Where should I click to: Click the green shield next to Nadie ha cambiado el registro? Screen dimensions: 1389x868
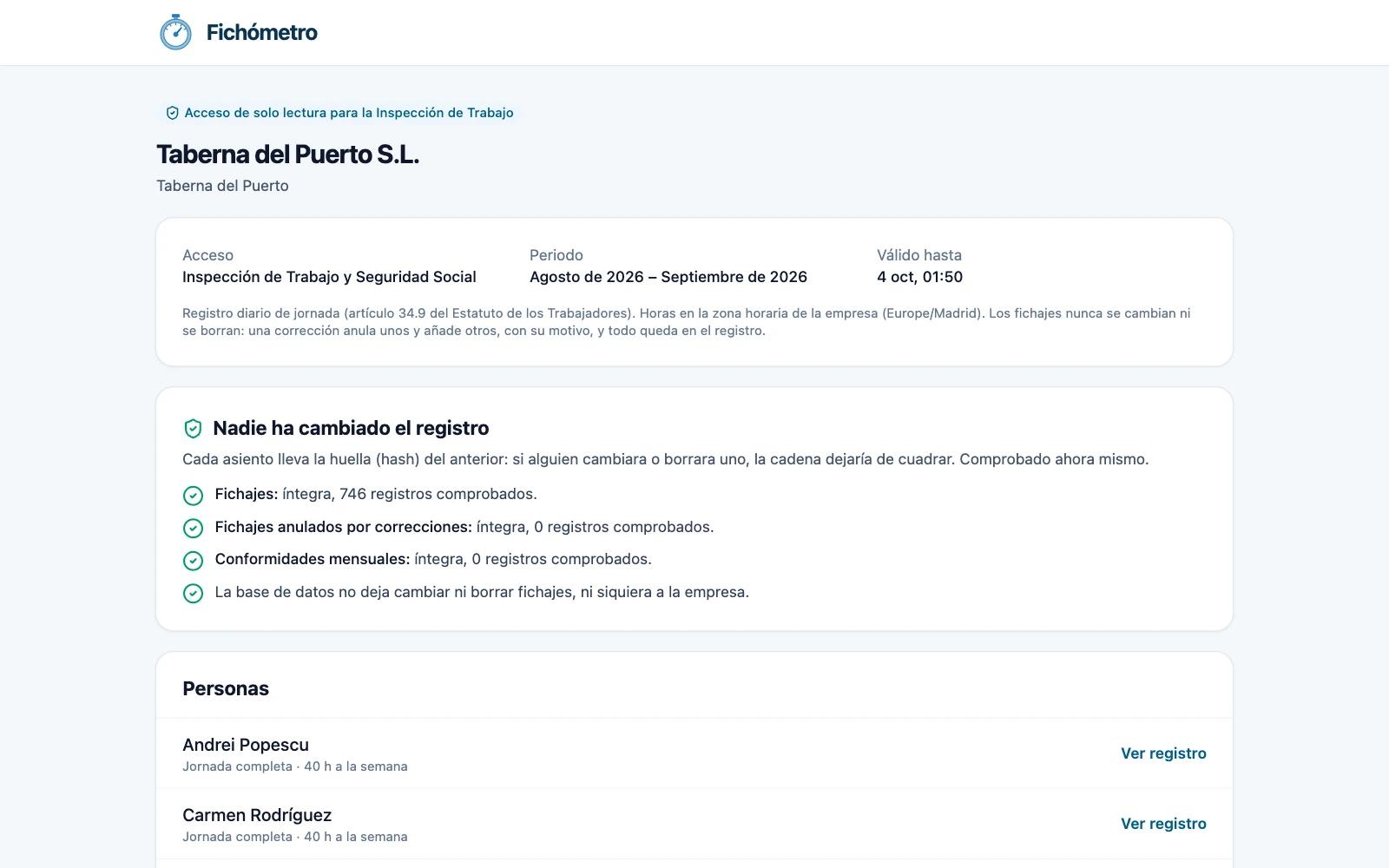[x=193, y=428]
